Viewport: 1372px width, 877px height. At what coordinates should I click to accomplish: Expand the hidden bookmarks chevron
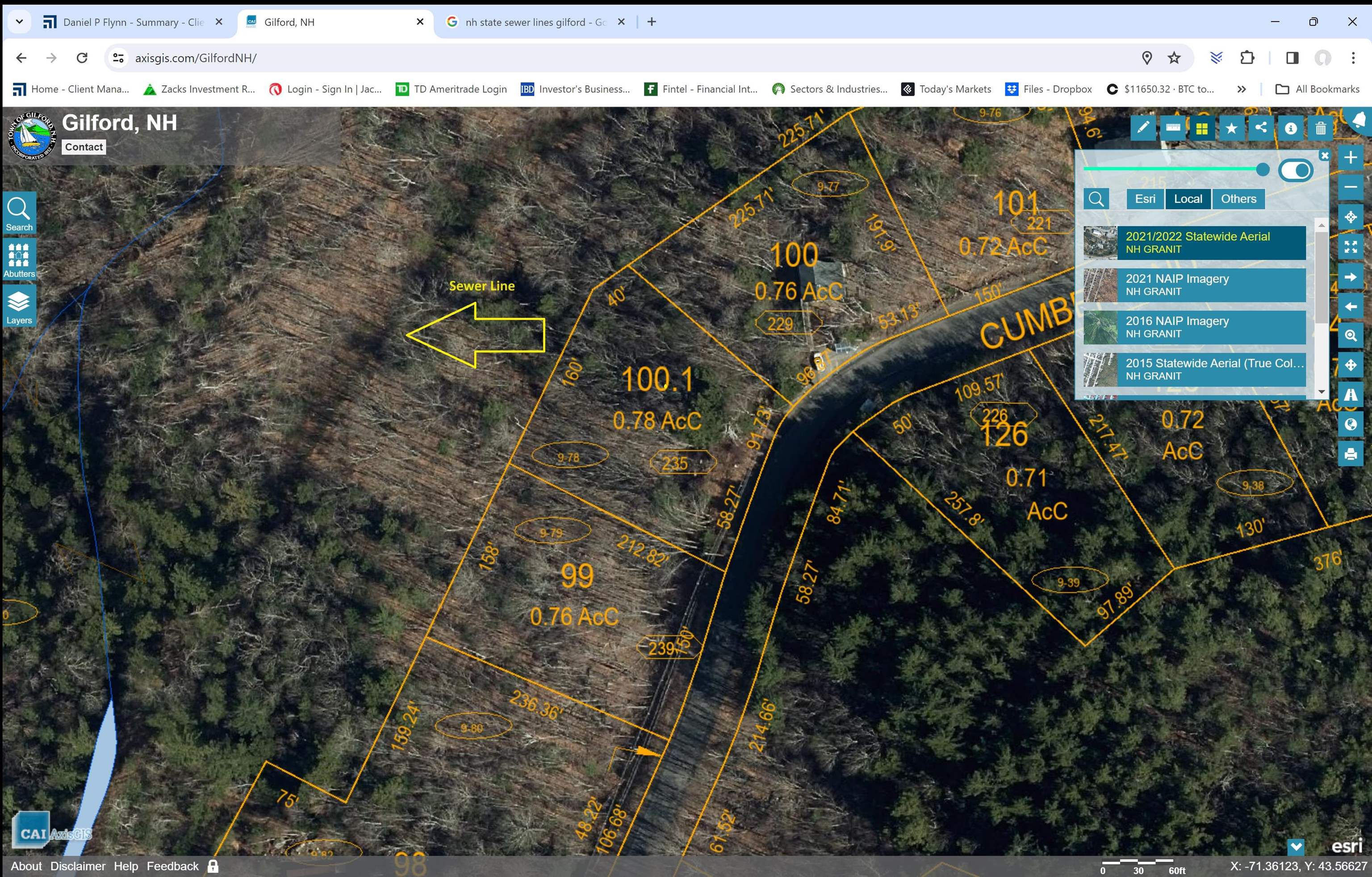coord(1242,89)
